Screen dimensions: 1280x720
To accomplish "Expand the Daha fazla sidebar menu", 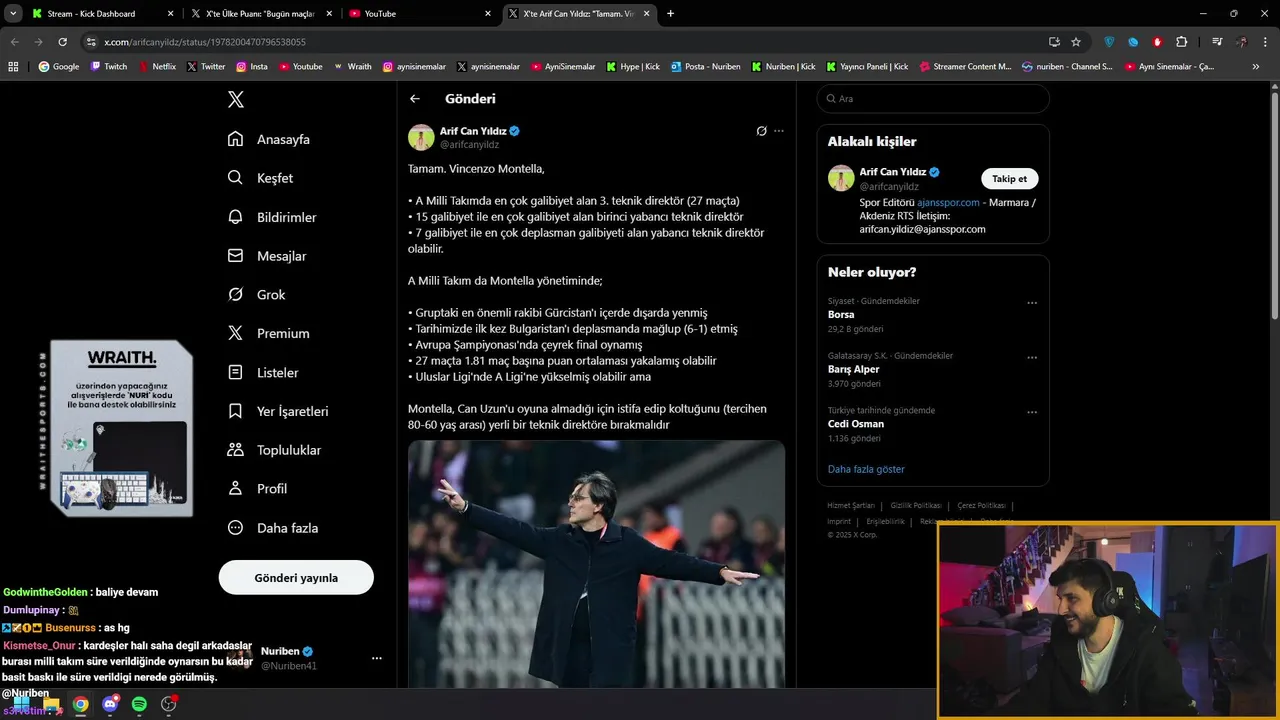I will [x=273, y=528].
